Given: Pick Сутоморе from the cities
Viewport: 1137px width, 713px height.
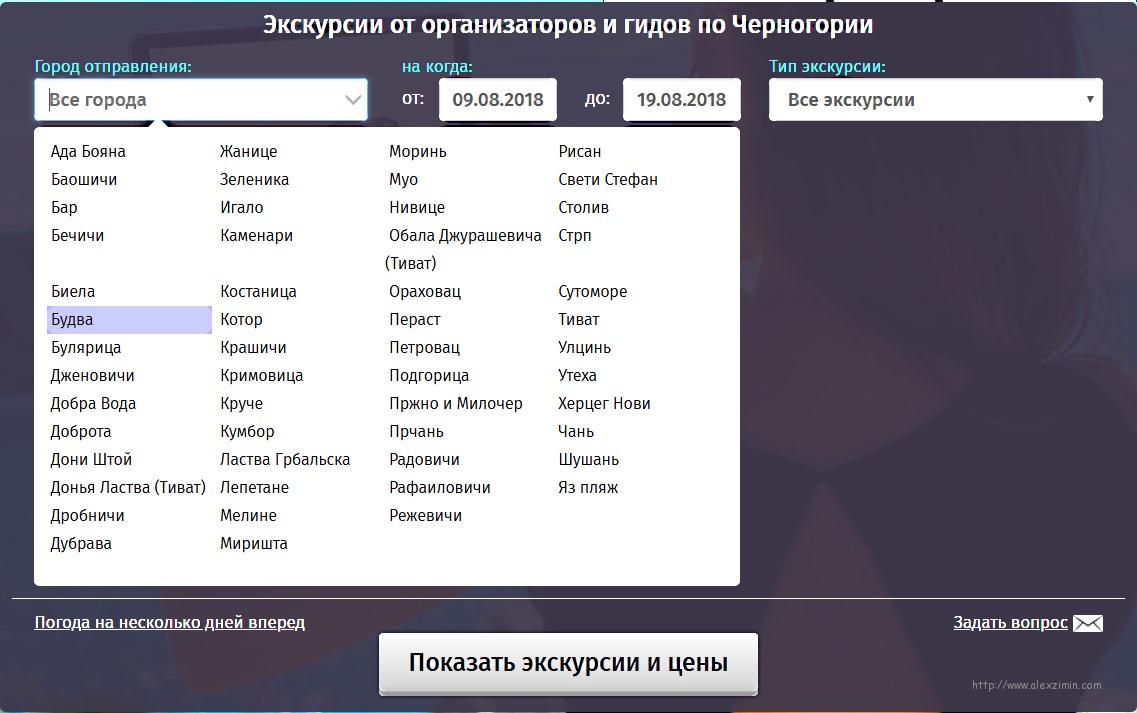Looking at the screenshot, I should coord(592,292).
